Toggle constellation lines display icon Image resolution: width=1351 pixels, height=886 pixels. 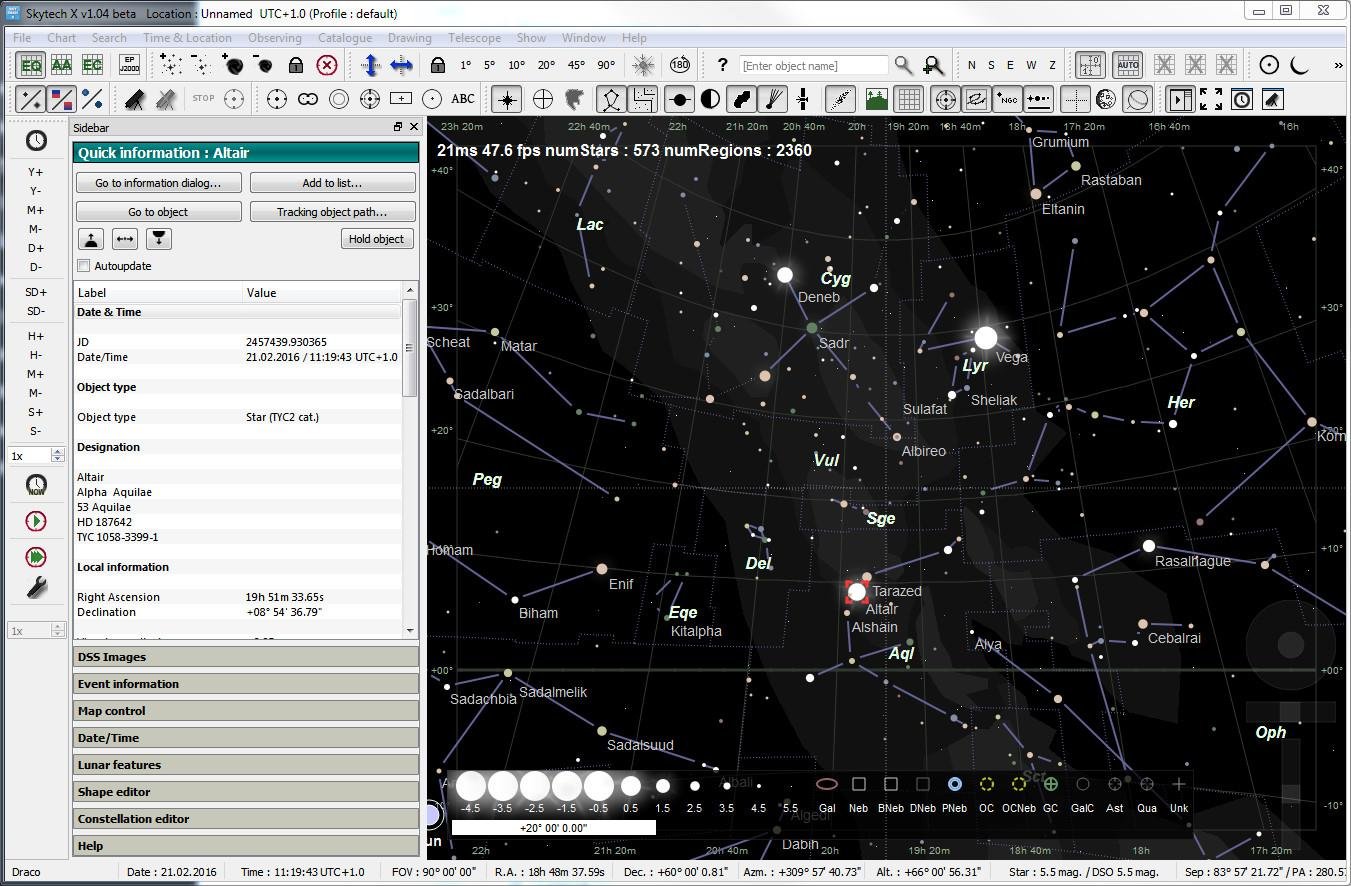click(611, 99)
